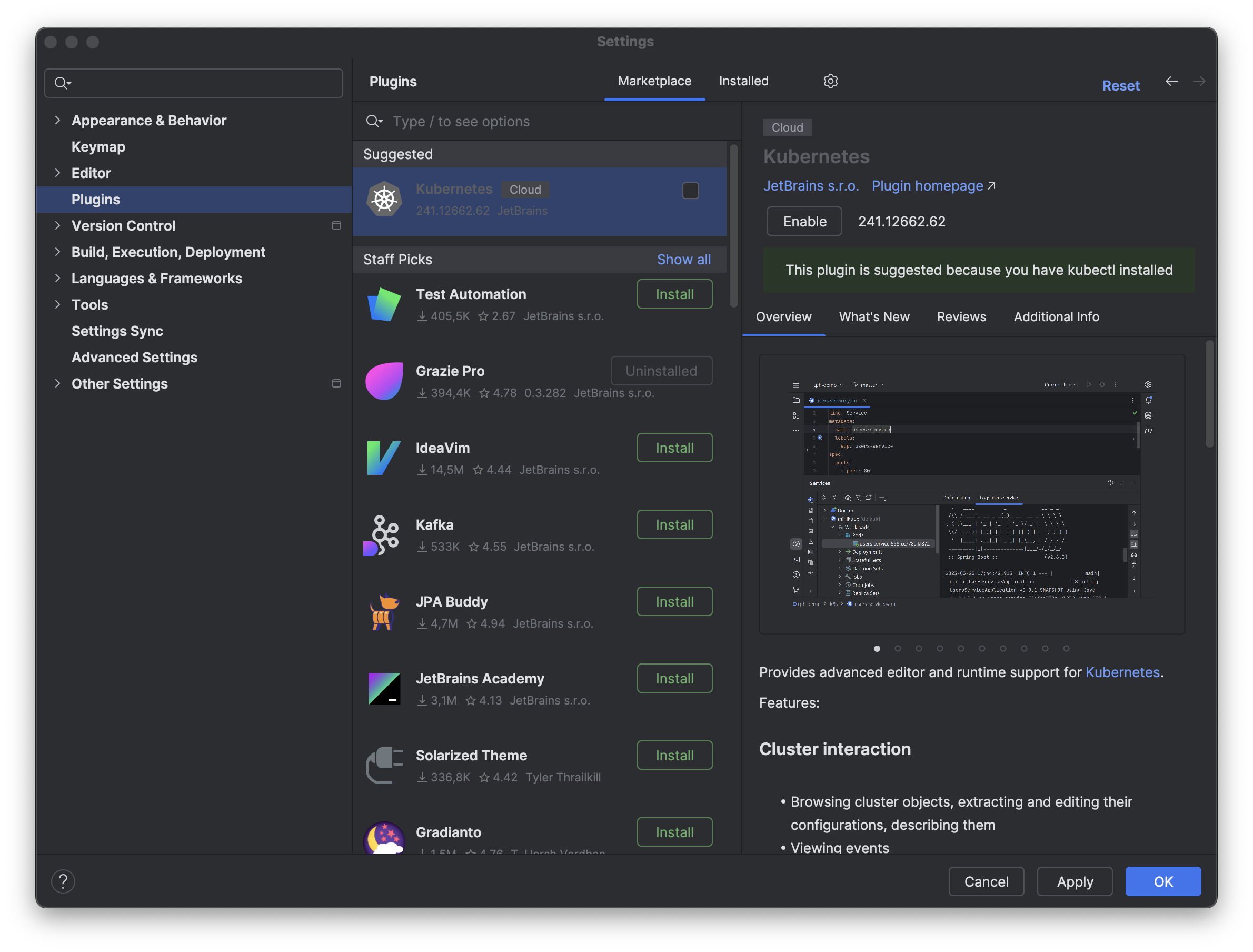Screen dimensions: 1253x952
Task: Expand Languages & Frameworks section
Action: [57, 278]
